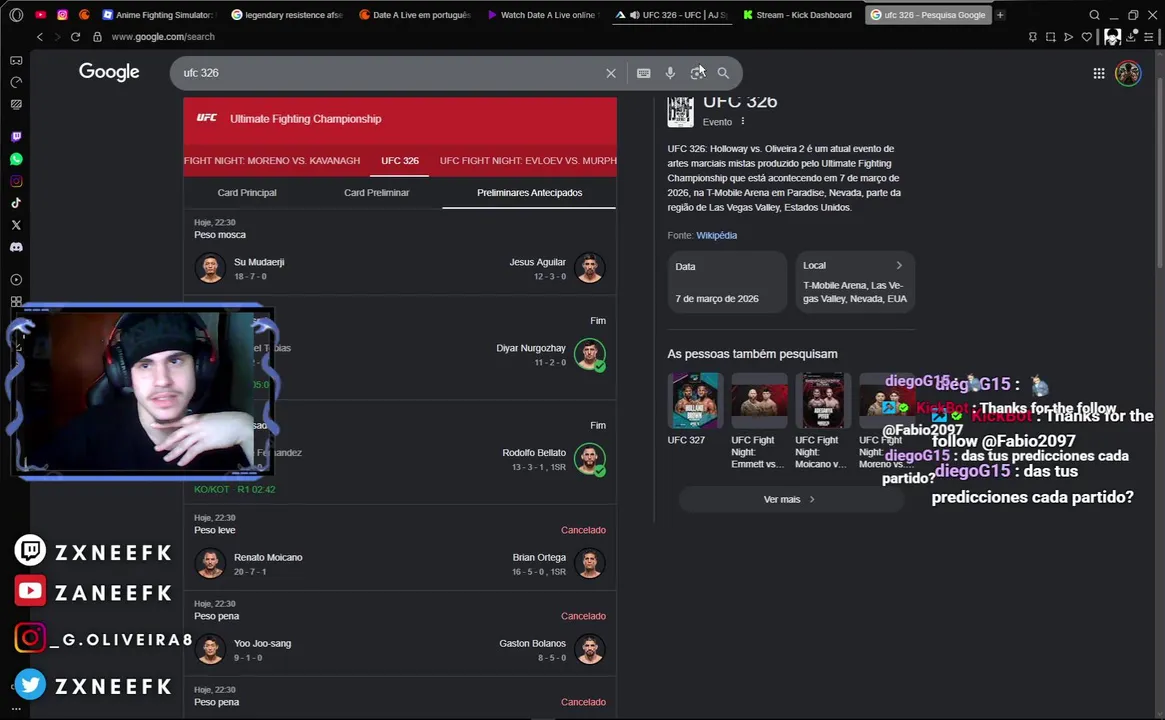Open Discord panel in sidebar
The height and width of the screenshot is (720, 1165).
[16, 247]
